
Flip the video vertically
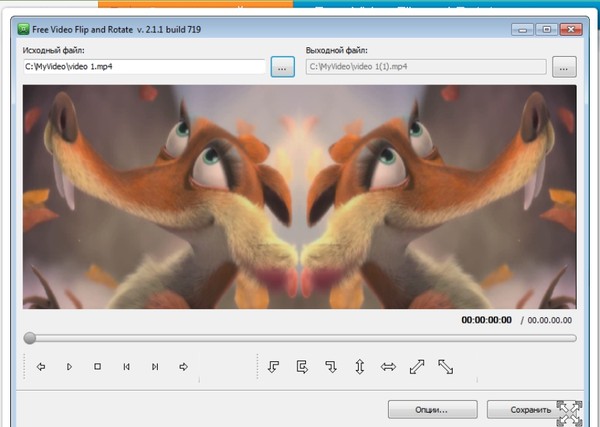click(359, 367)
